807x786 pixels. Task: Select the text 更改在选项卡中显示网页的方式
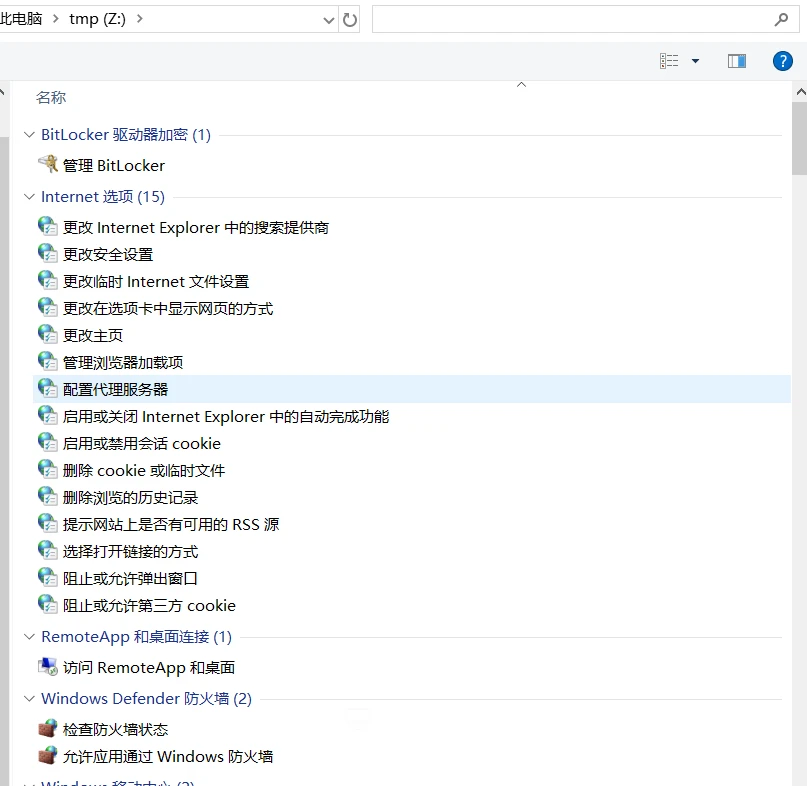tap(168, 308)
